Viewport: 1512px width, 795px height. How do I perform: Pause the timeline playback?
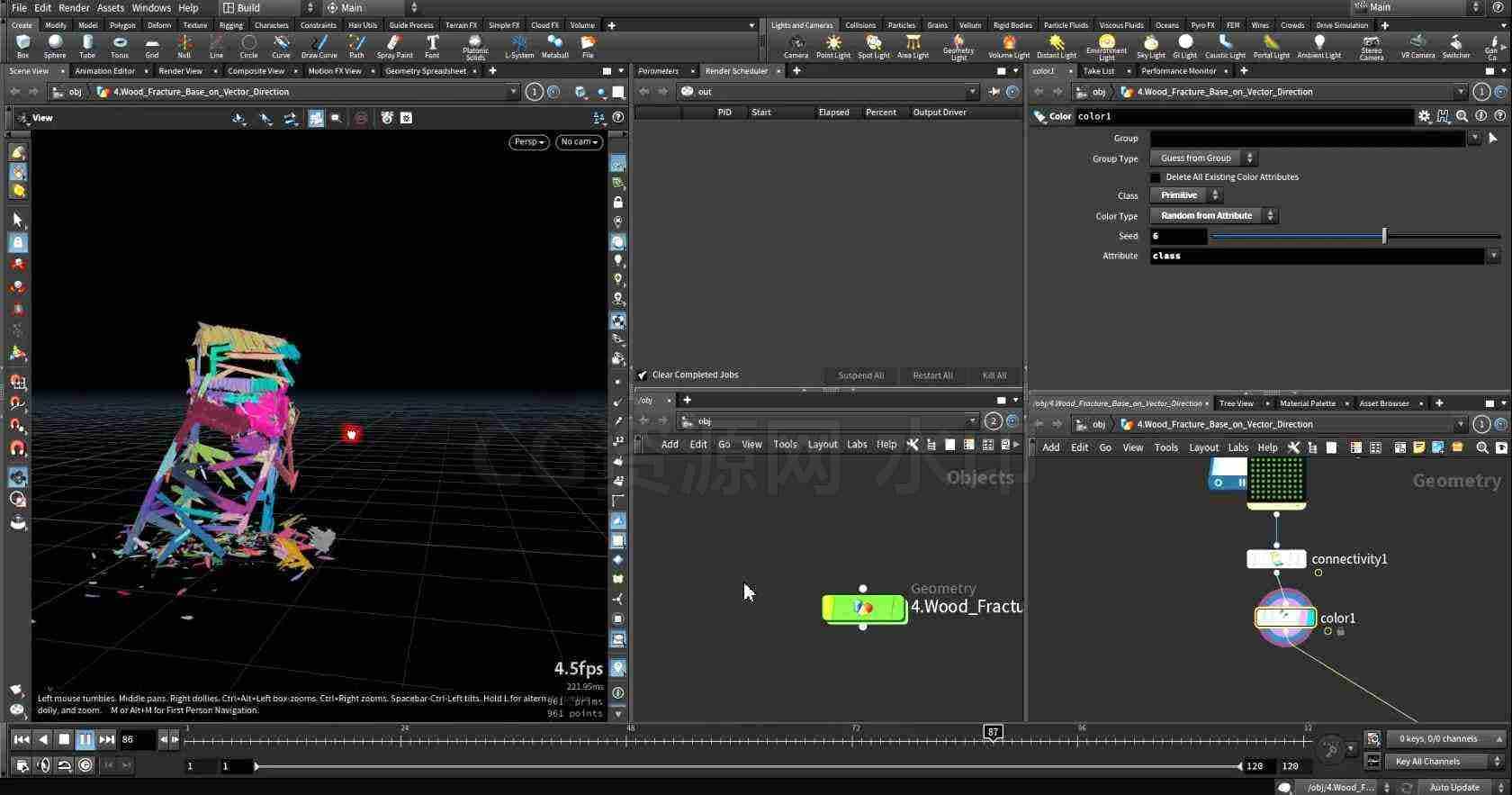coord(85,739)
